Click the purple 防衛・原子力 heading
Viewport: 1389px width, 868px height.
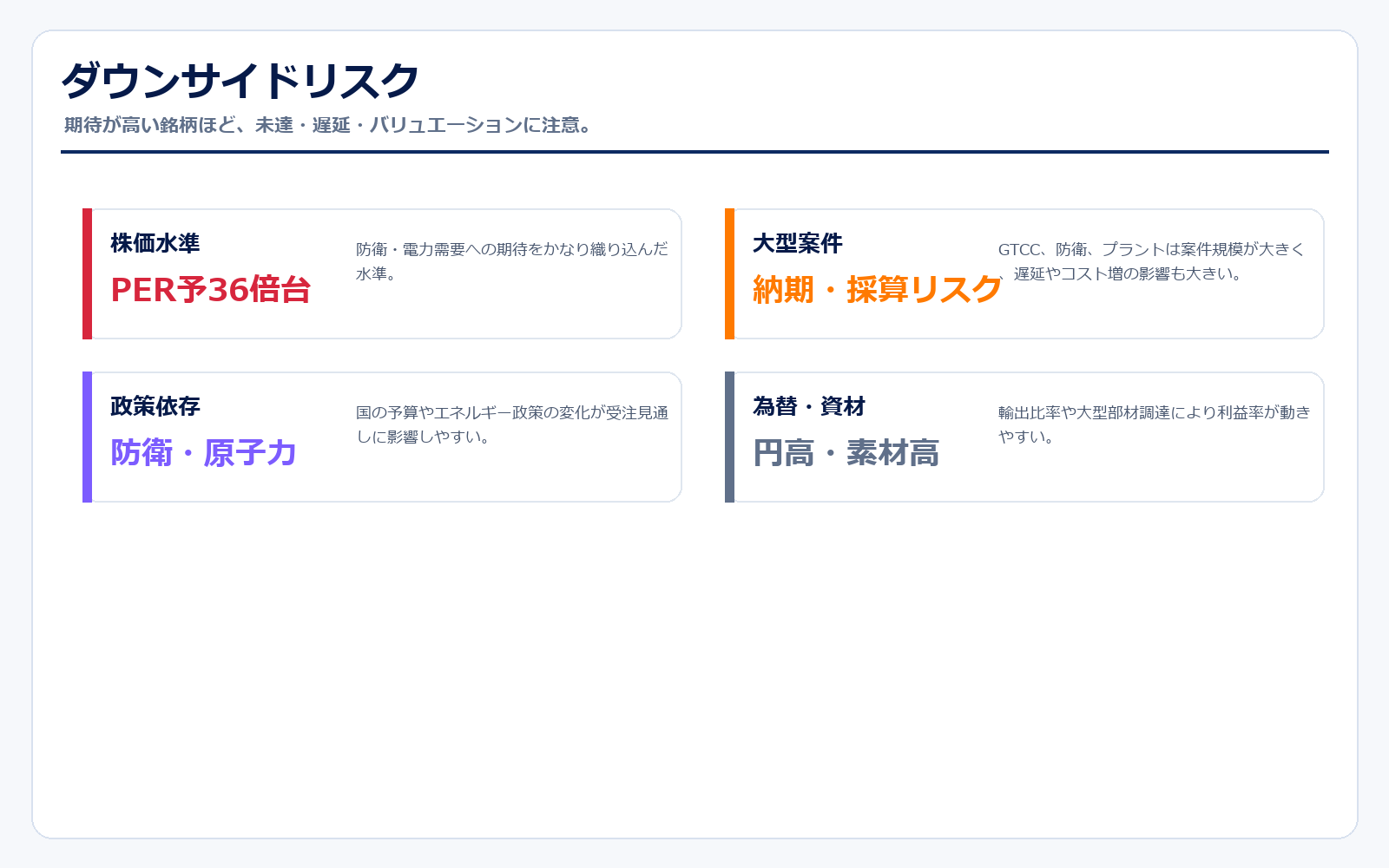pyautogui.click(x=204, y=453)
